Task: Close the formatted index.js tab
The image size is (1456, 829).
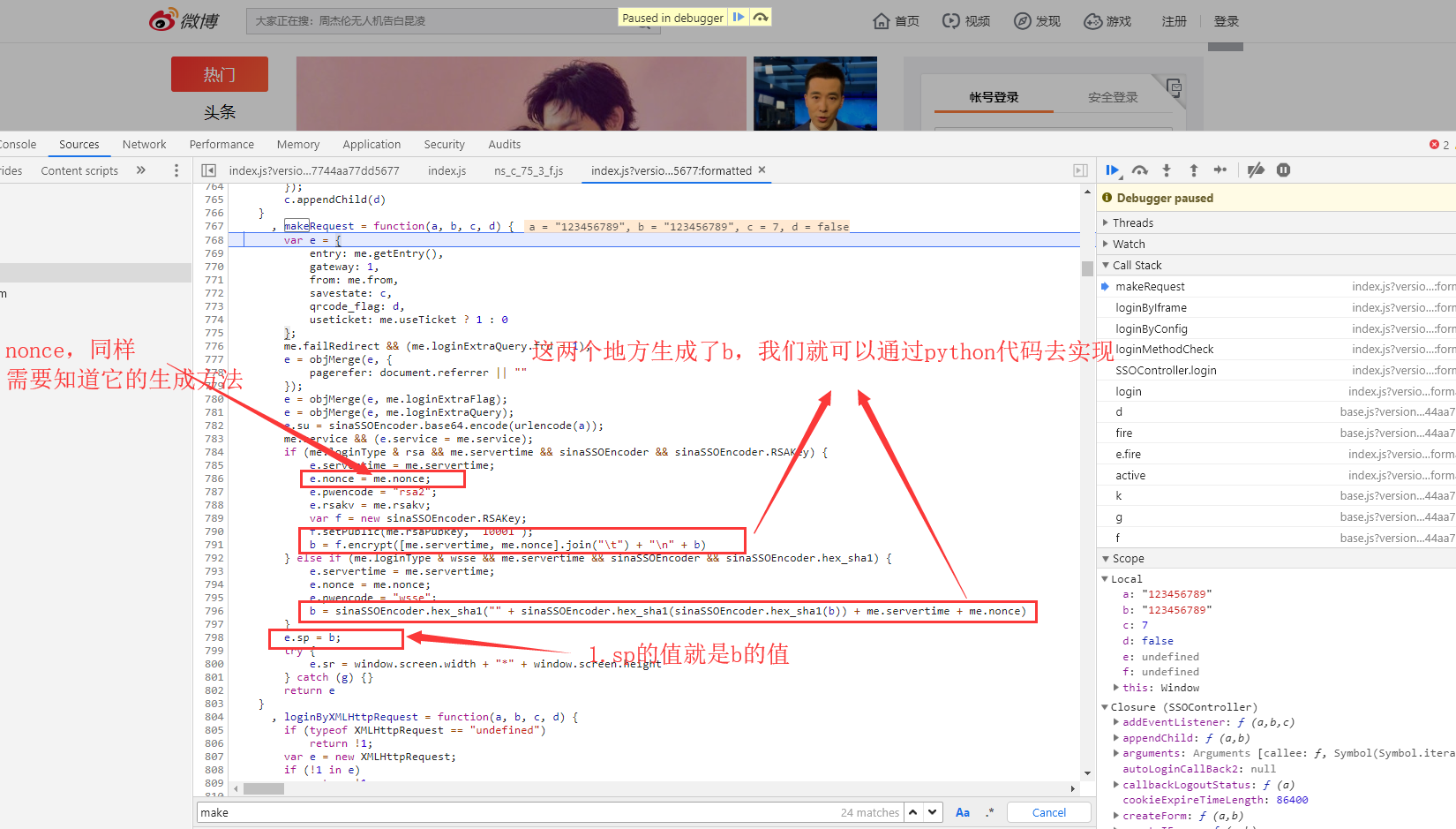Action: coord(762,170)
